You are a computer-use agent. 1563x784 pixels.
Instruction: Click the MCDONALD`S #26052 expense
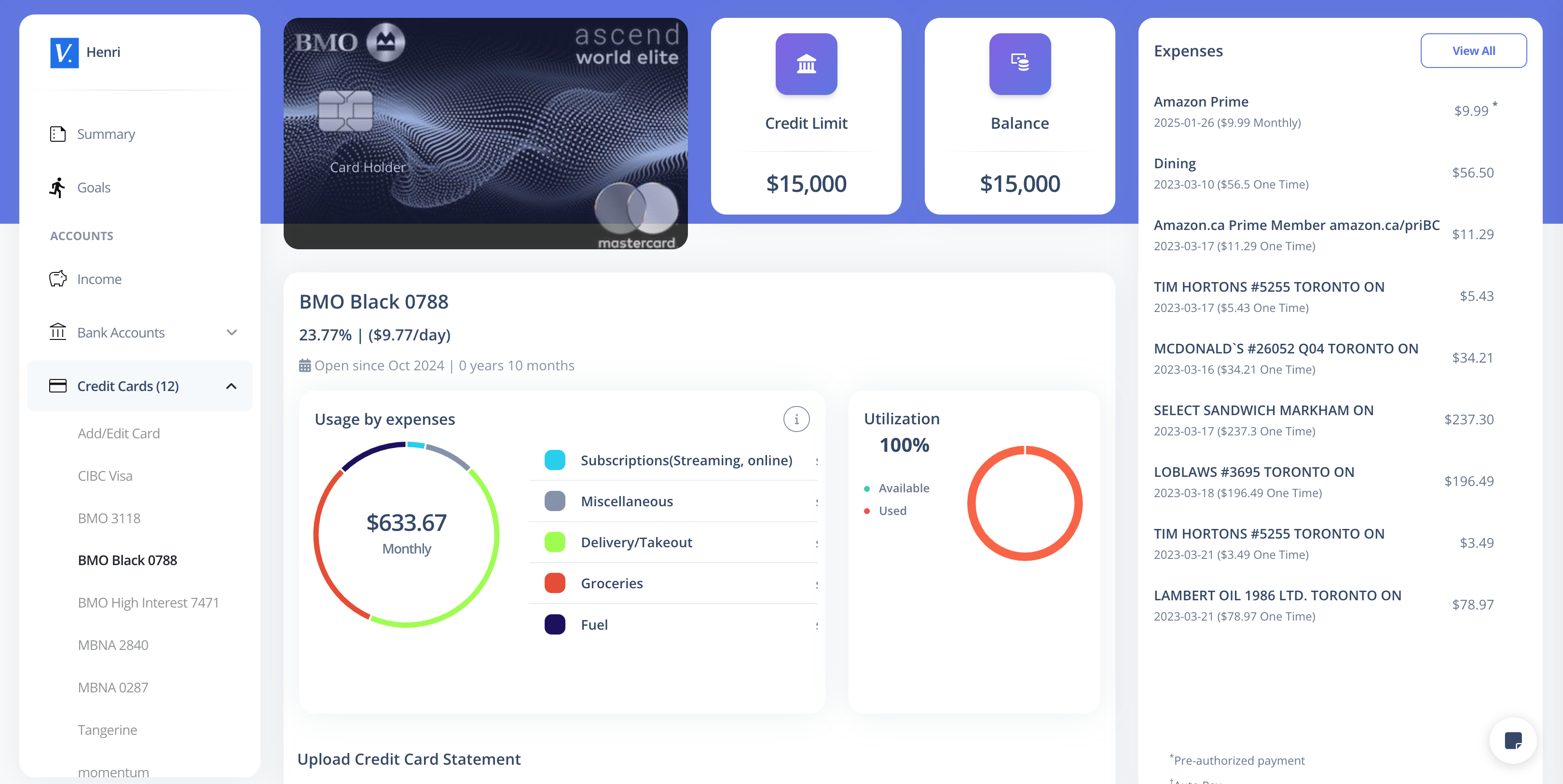[1324, 359]
